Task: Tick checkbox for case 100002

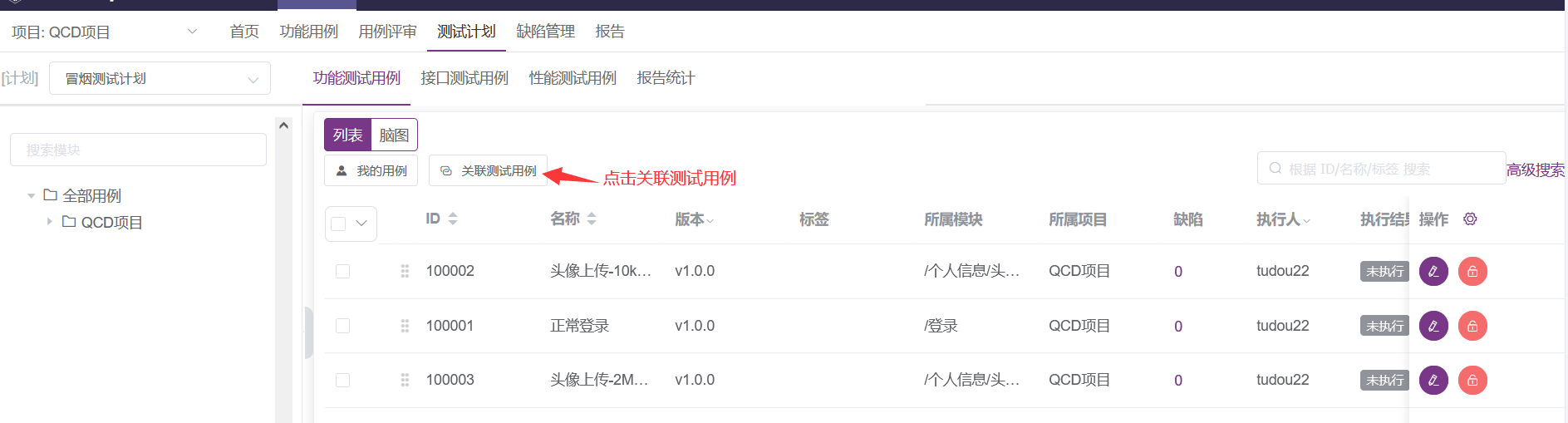Action: pos(342,271)
